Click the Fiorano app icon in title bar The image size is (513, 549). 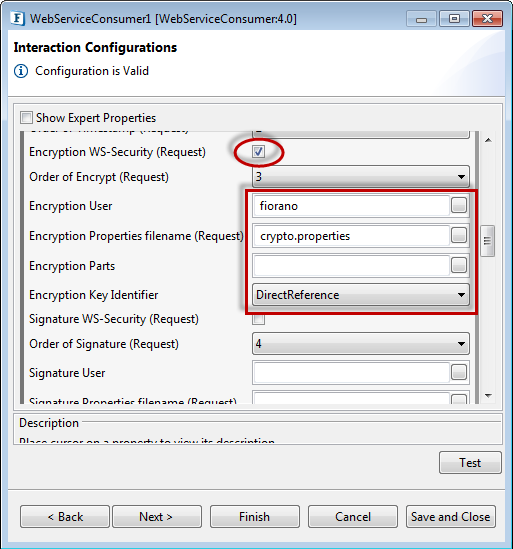17,19
